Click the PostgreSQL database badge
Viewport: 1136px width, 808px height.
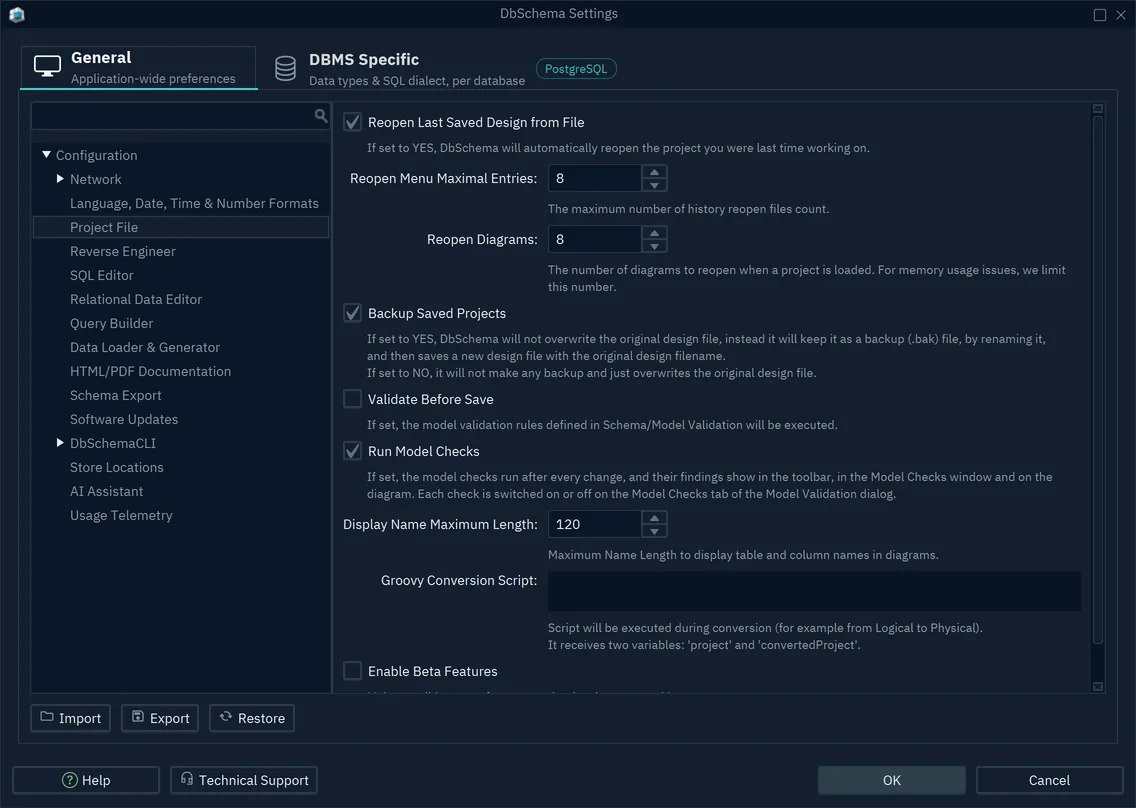tap(576, 69)
